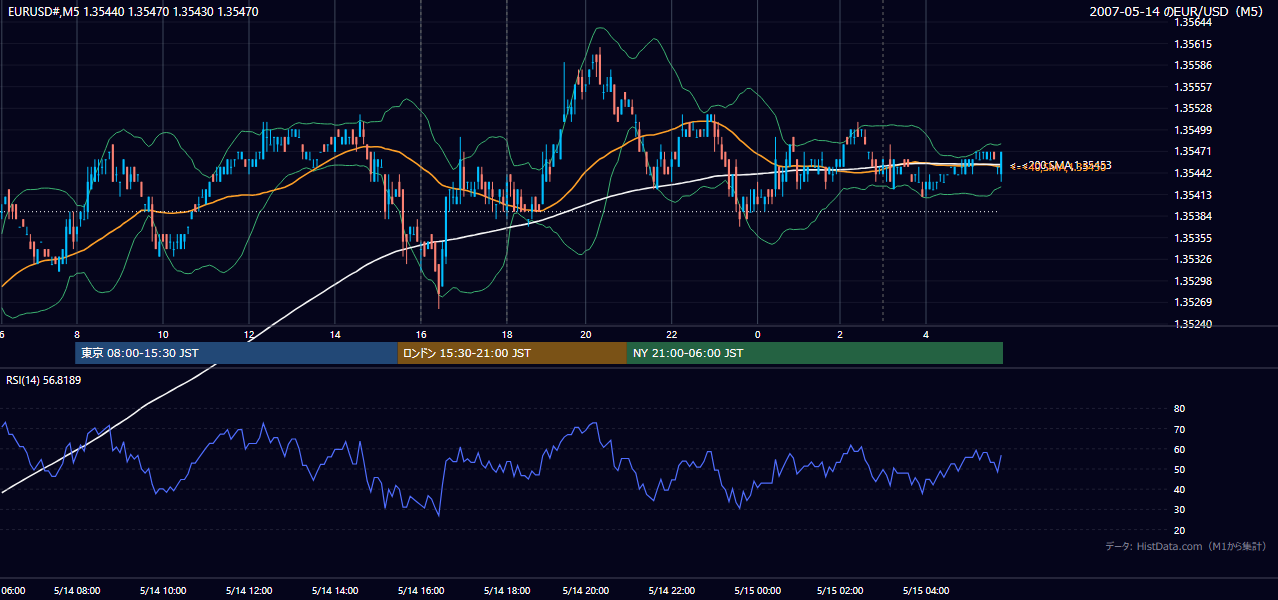Image resolution: width=1278 pixels, height=600 pixels.
Task: Select the ロンドン 15:30-21:00 JST session bar
Action: [x=512, y=353]
